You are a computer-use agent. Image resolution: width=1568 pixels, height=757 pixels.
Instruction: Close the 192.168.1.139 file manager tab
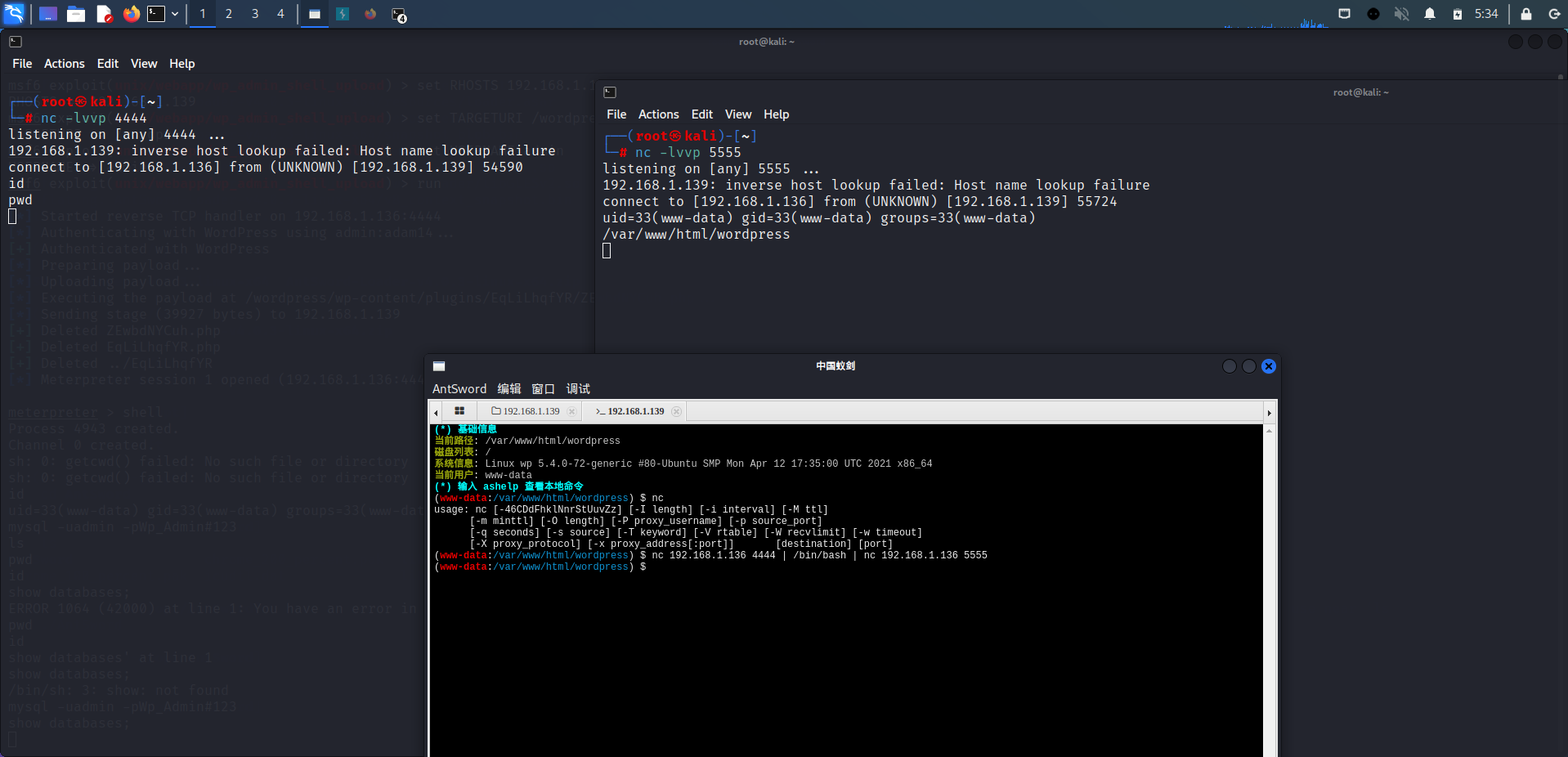pyautogui.click(x=572, y=411)
